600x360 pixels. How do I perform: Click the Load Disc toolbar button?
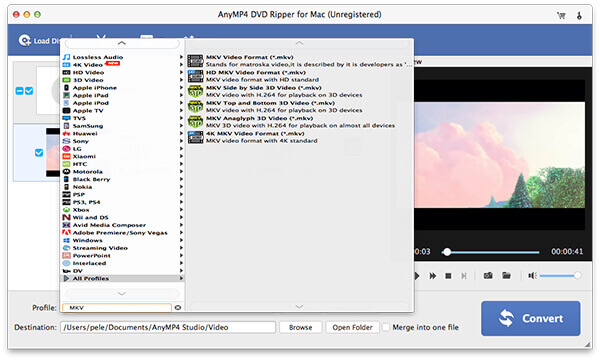click(39, 41)
